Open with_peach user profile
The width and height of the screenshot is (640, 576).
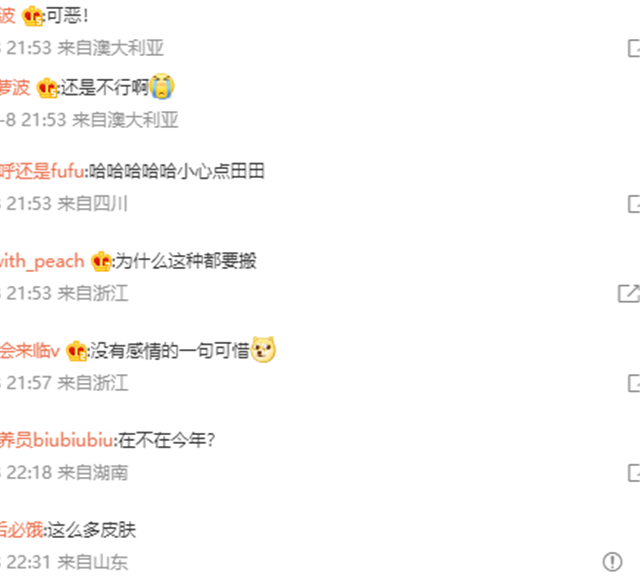pos(42,261)
